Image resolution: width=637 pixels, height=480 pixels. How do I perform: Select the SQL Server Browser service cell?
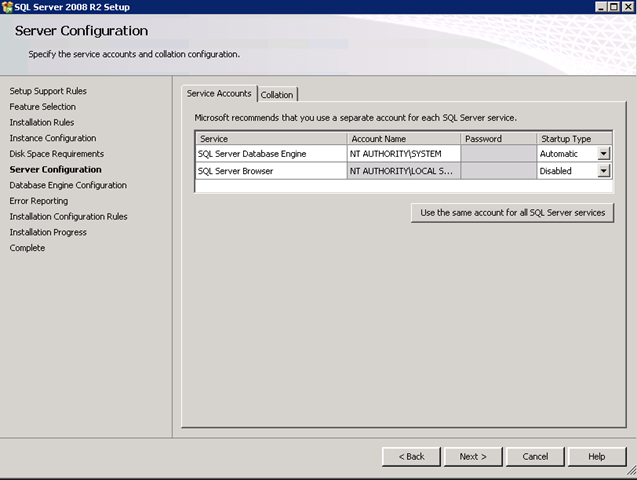[x=271, y=171]
